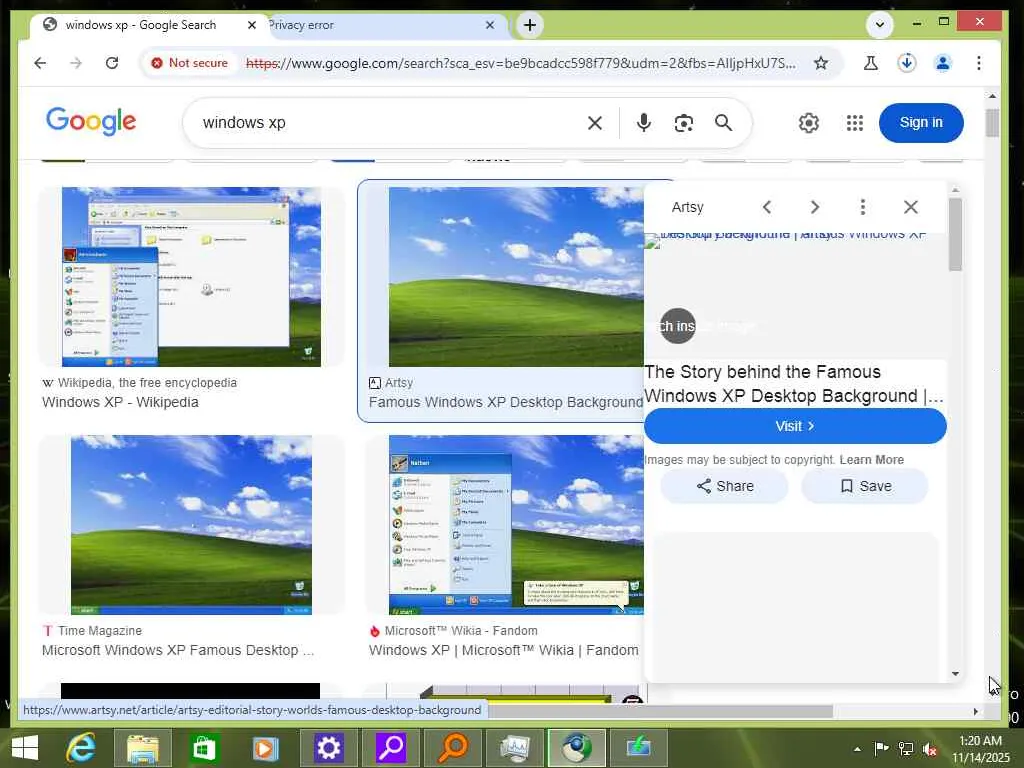The height and width of the screenshot is (768, 1024).
Task: Share the Artsy image
Action: 724,486
